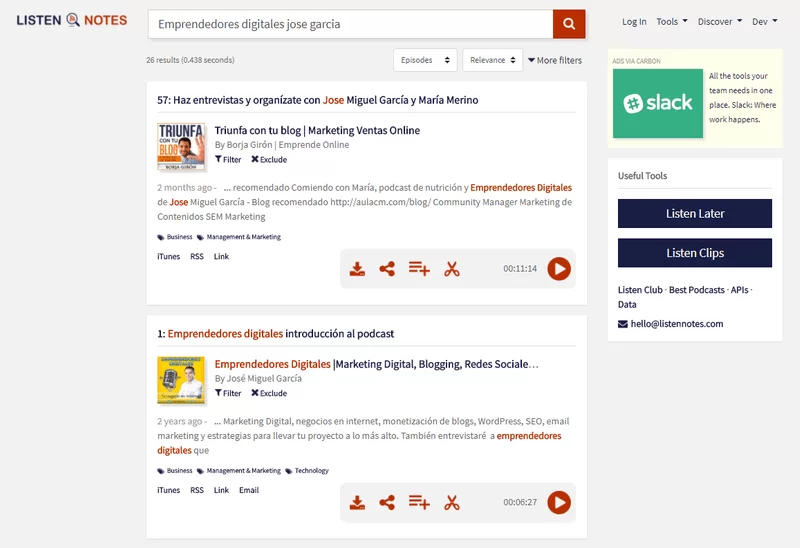Screen dimensions: 800x548
Task: Play the 00:06:27 episode
Action: [x=559, y=502]
